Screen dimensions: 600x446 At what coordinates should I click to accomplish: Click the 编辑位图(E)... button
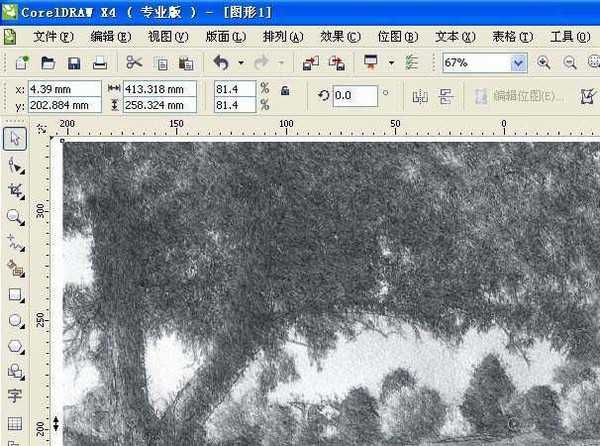(x=519, y=96)
